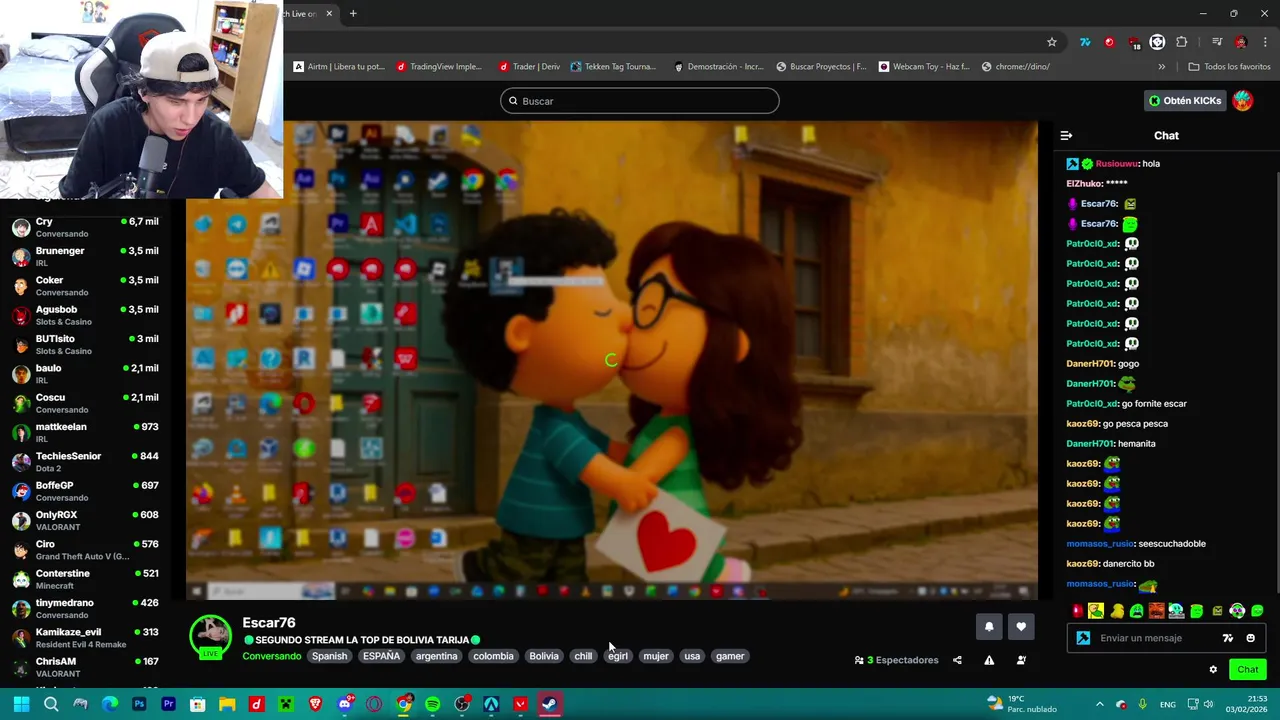Open the Airtm bookmark

tap(339, 67)
